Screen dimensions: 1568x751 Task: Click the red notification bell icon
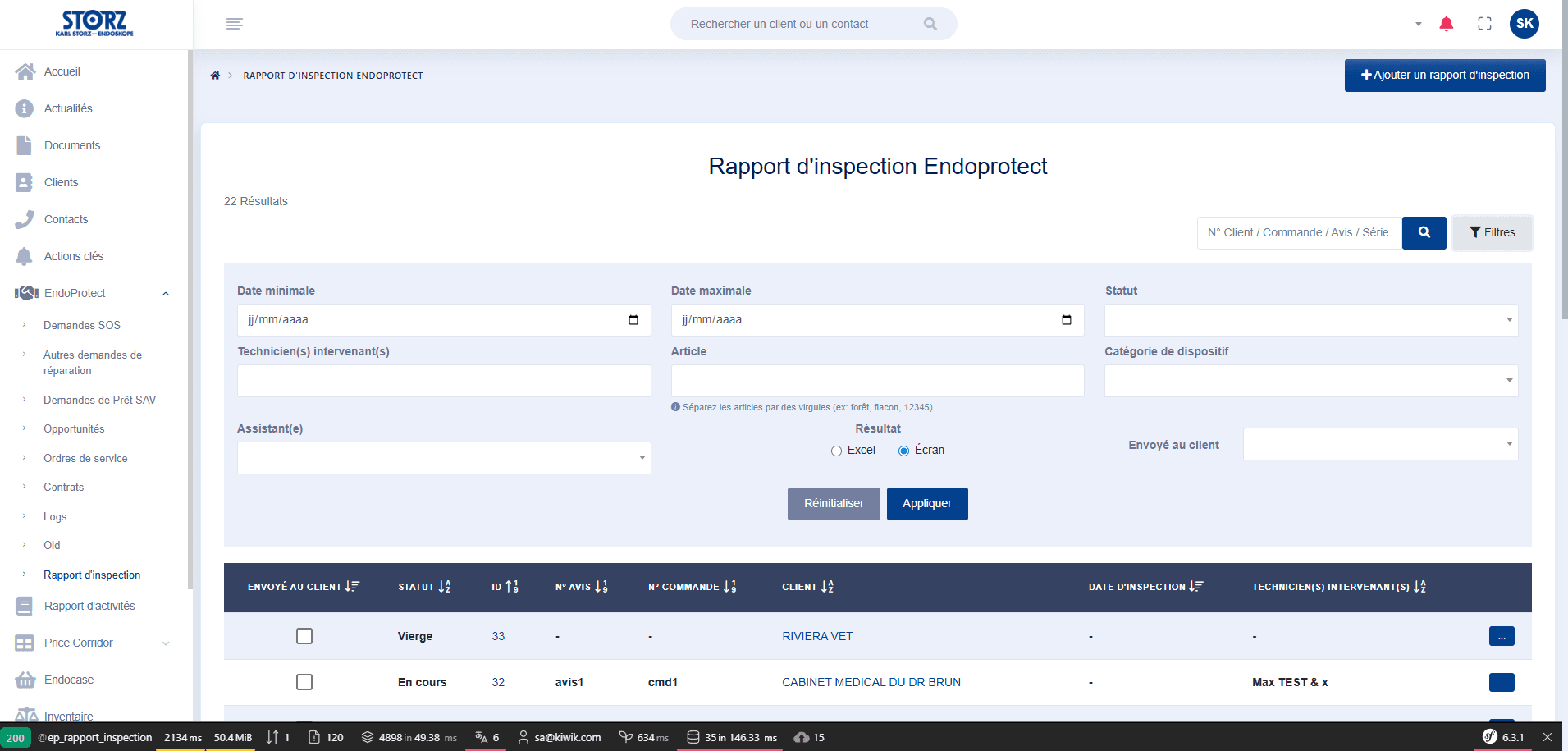tap(1447, 24)
